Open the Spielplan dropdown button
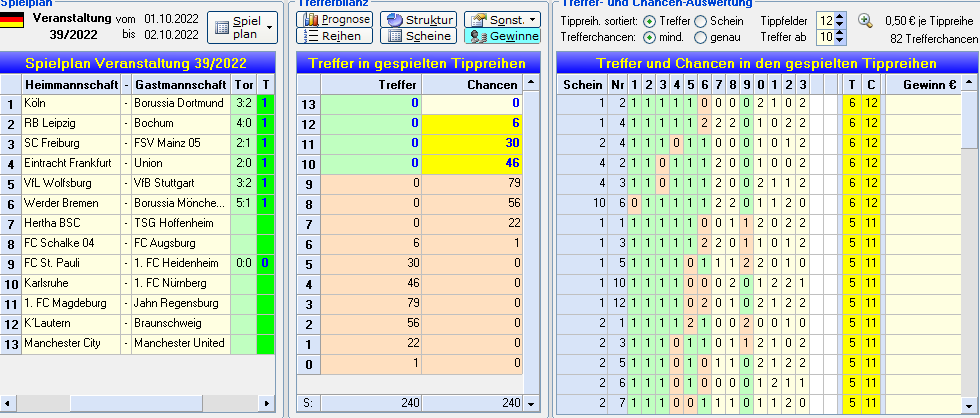980x418 pixels. (x=242, y=27)
